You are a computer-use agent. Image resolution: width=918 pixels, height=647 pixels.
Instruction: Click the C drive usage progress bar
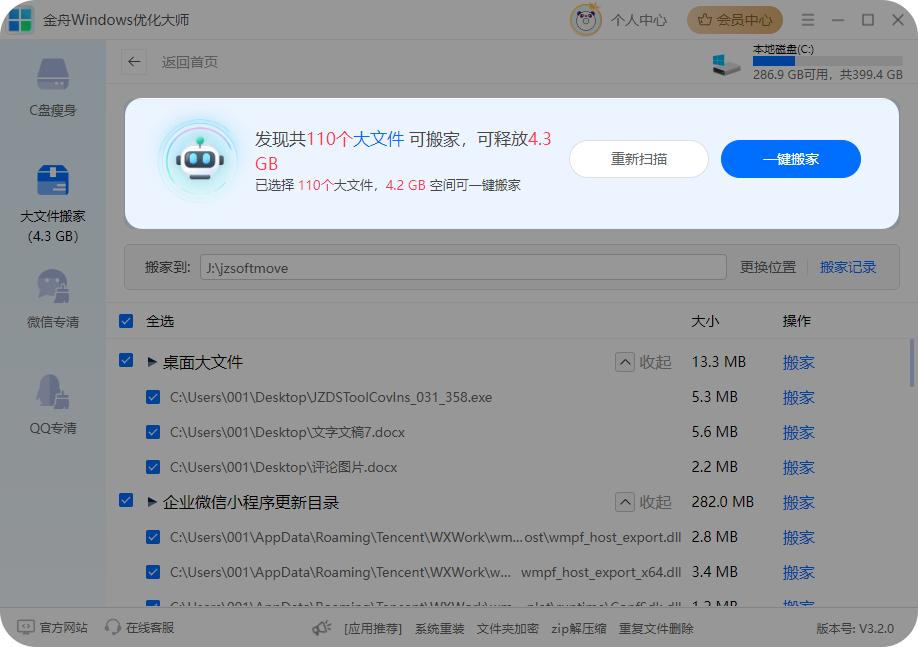click(828, 61)
